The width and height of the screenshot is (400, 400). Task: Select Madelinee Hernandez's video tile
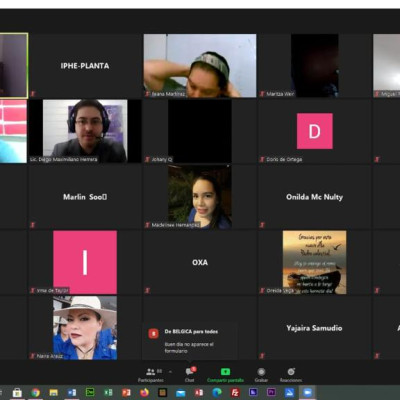(200, 197)
